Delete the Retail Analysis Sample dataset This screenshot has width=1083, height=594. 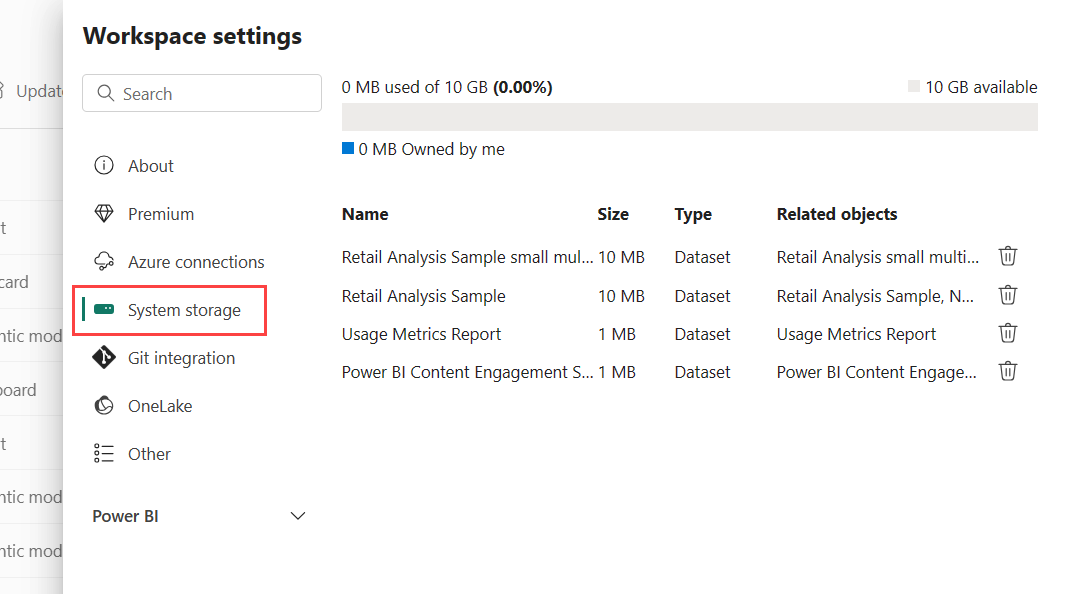(1008, 296)
